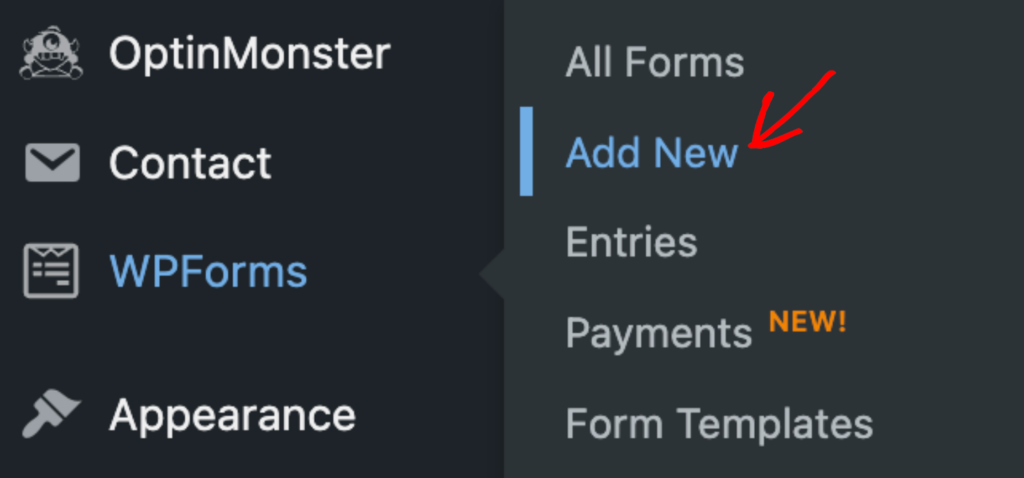Open the Entries submenu item
The width and height of the screenshot is (1024, 478).
[631, 243]
